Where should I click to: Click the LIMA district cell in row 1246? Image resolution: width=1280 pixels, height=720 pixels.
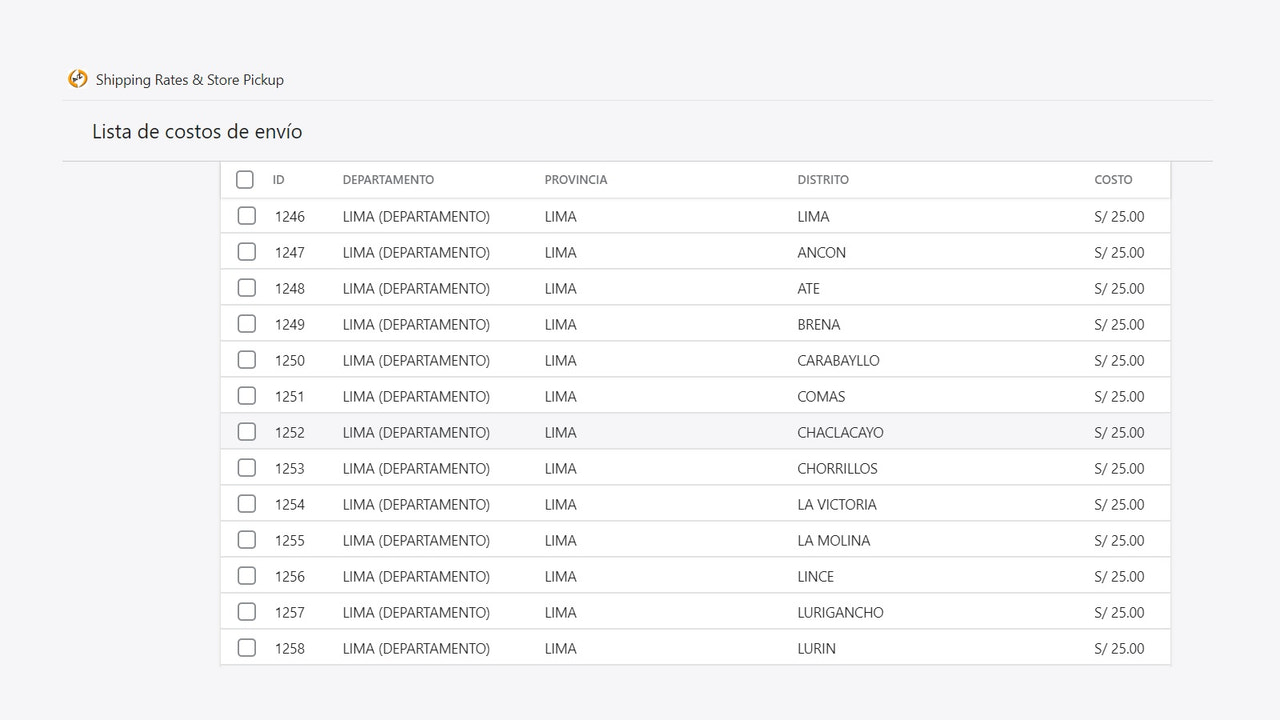pyautogui.click(x=813, y=217)
